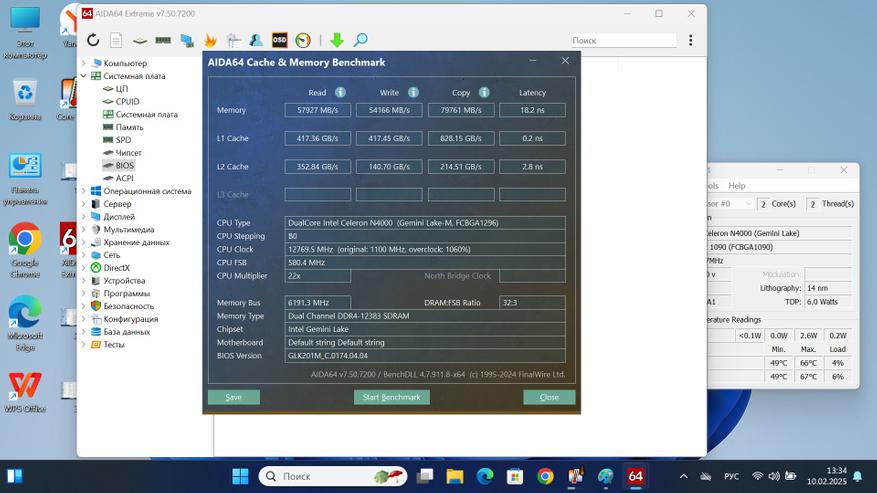The image size is (877, 493).
Task: Open the OSD panel toolbar icon
Action: pos(280,40)
